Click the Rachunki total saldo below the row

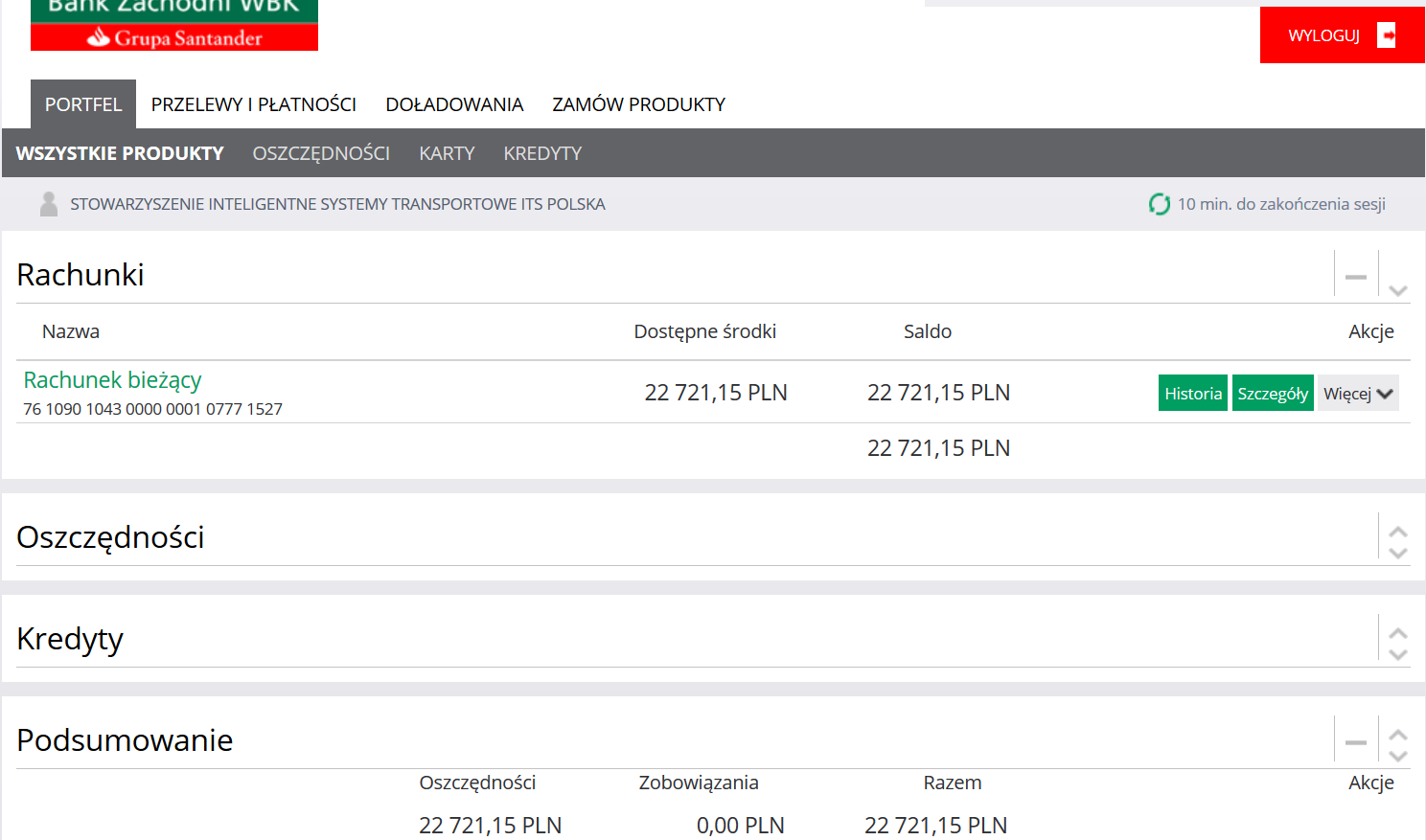coord(939,448)
